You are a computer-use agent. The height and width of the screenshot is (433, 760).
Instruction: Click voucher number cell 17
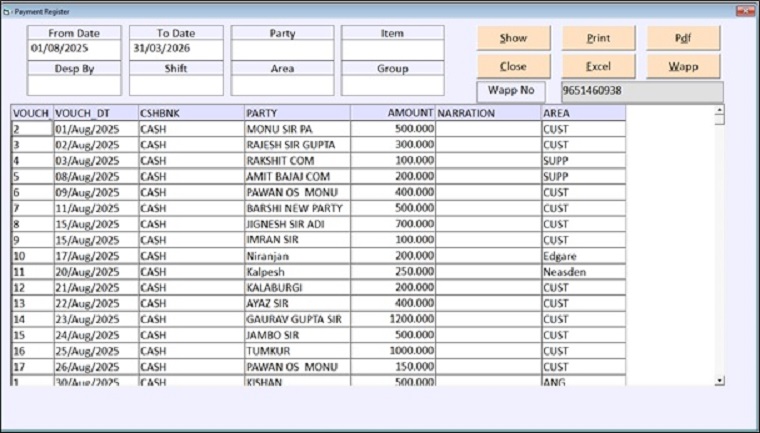tap(32, 367)
